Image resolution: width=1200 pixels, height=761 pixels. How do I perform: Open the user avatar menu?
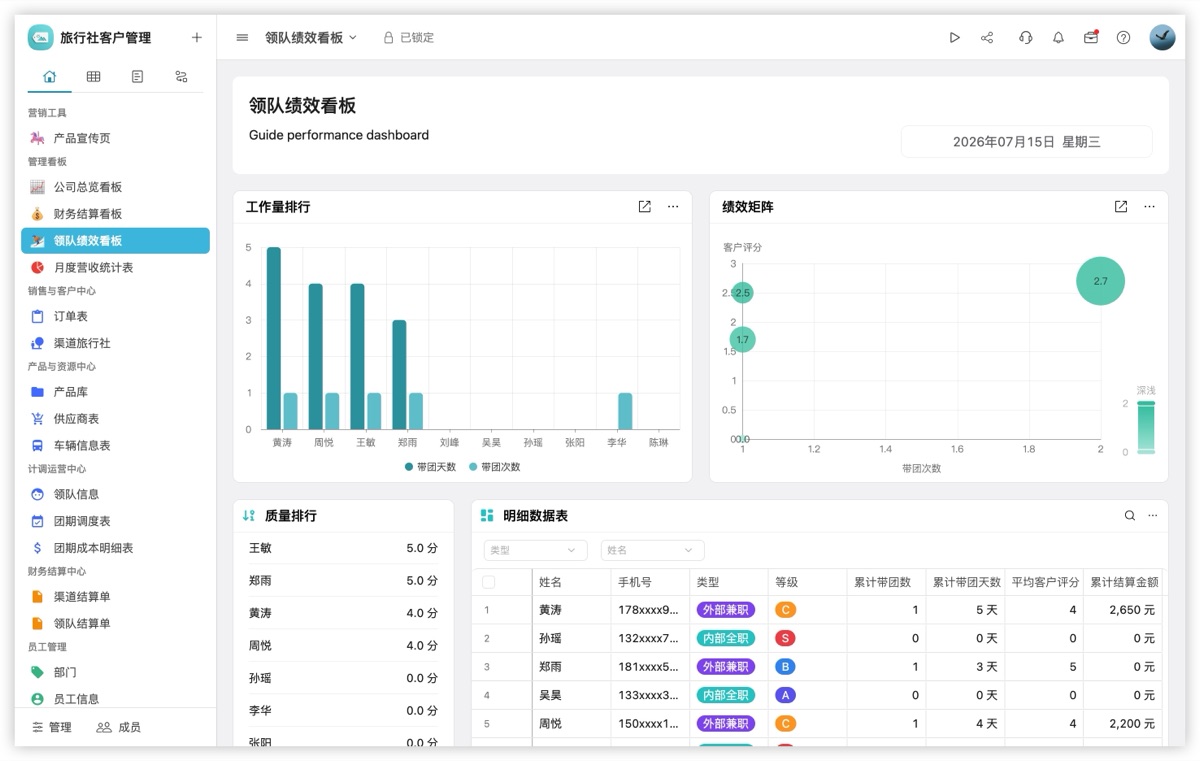[x=1162, y=37]
